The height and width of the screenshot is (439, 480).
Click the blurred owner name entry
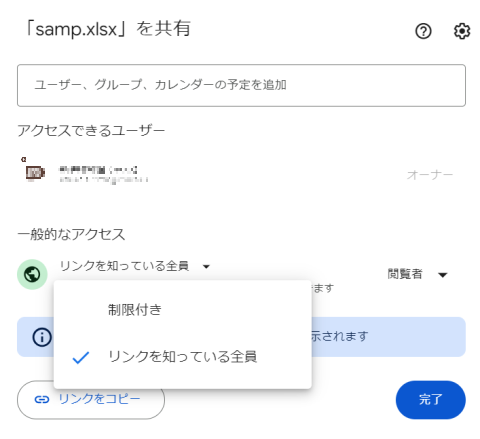click(103, 174)
